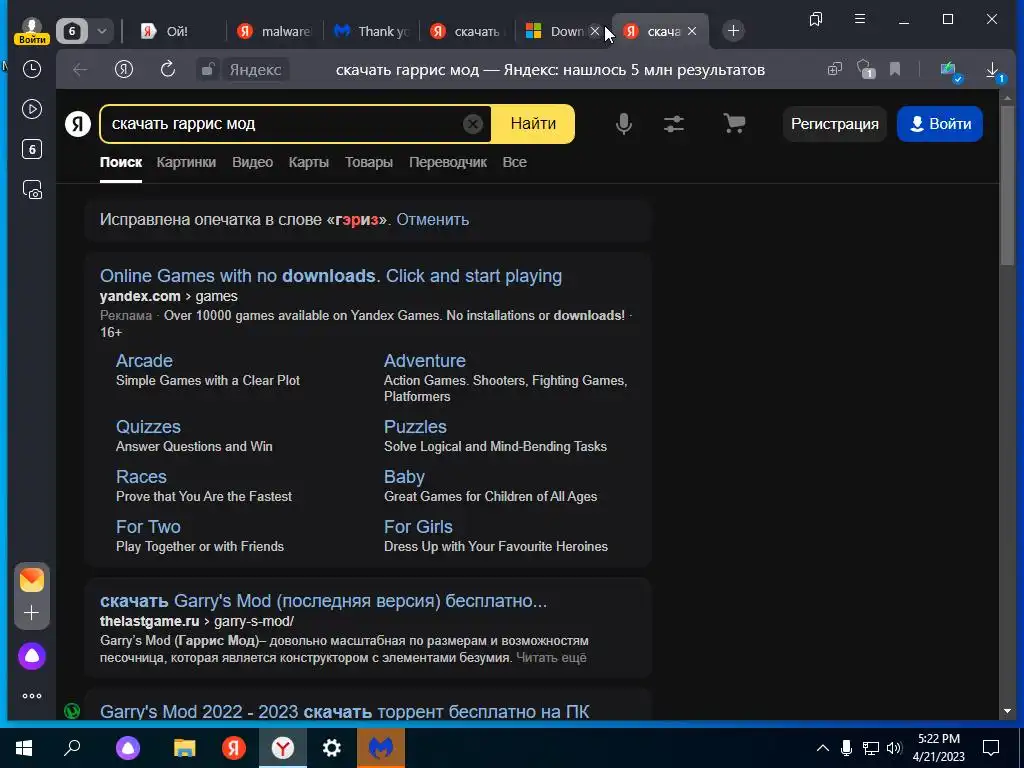Show hidden system tray icons chevron
The width and height of the screenshot is (1024, 768).
pyautogui.click(x=823, y=748)
